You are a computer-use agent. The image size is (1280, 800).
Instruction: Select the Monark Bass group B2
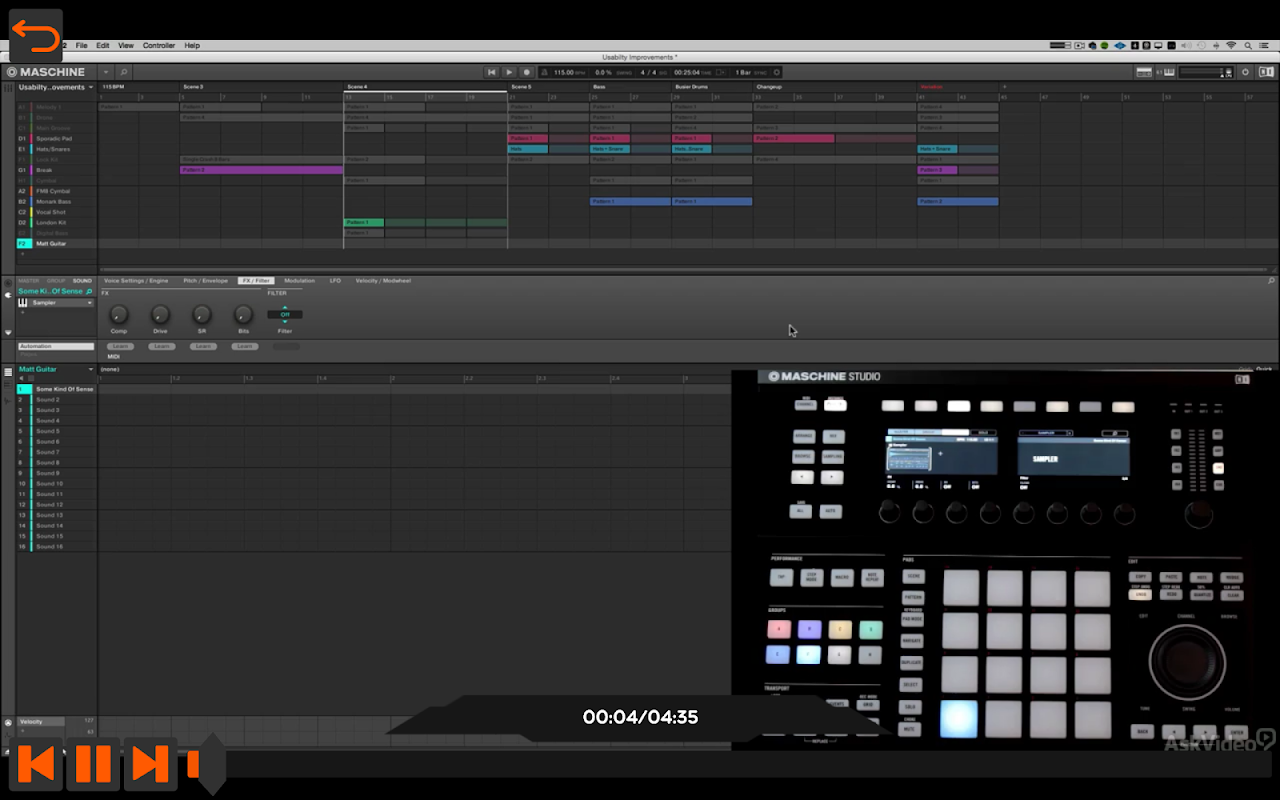pyautogui.click(x=57, y=201)
